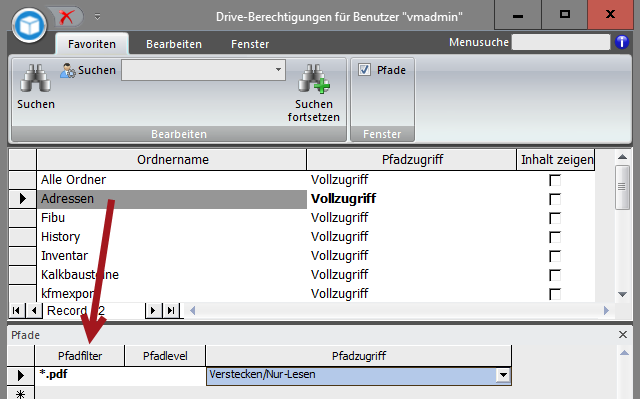Switch to the Bearbeiten ribbon tab
The image size is (640, 399).
[174, 44]
